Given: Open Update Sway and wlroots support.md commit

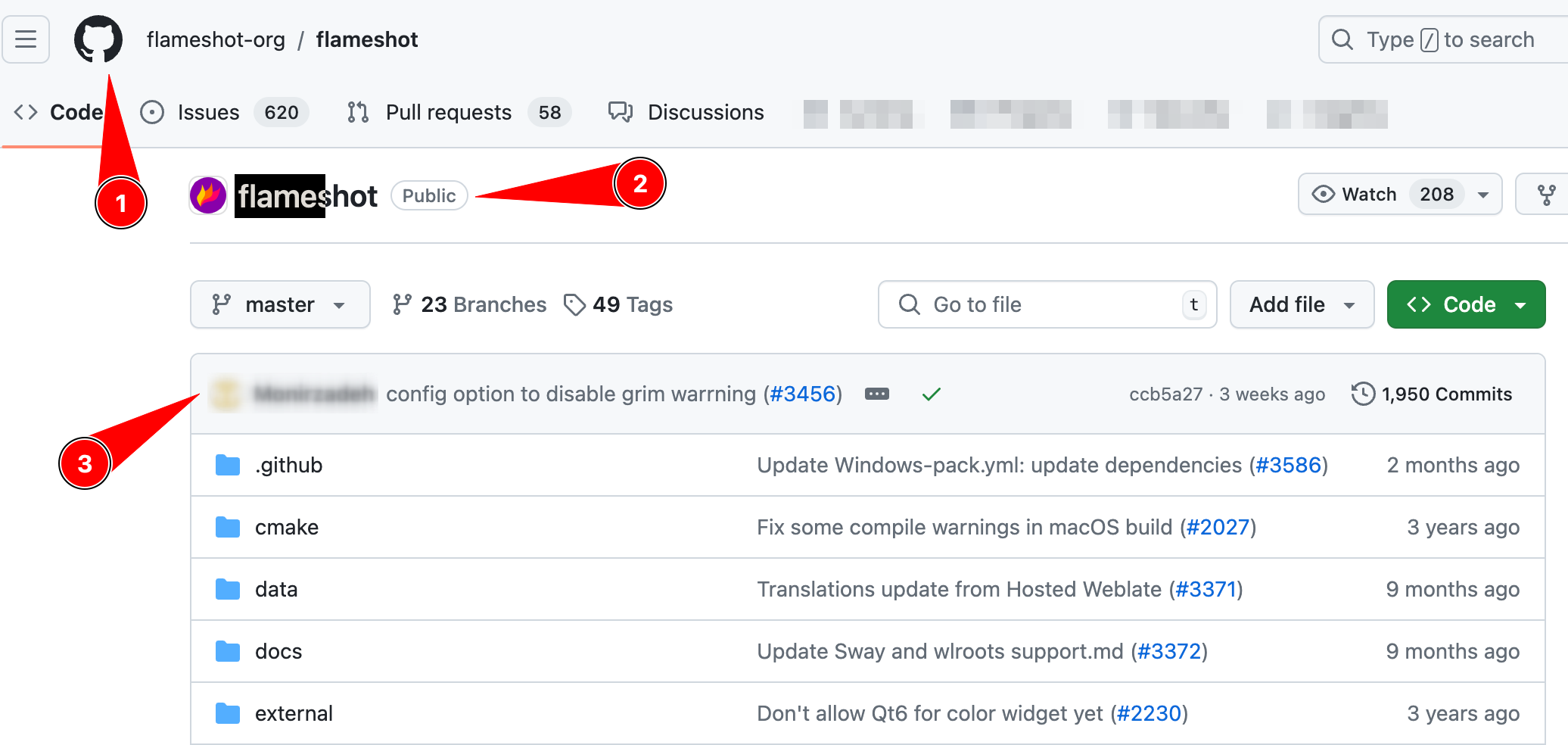Looking at the screenshot, I should coord(941,651).
